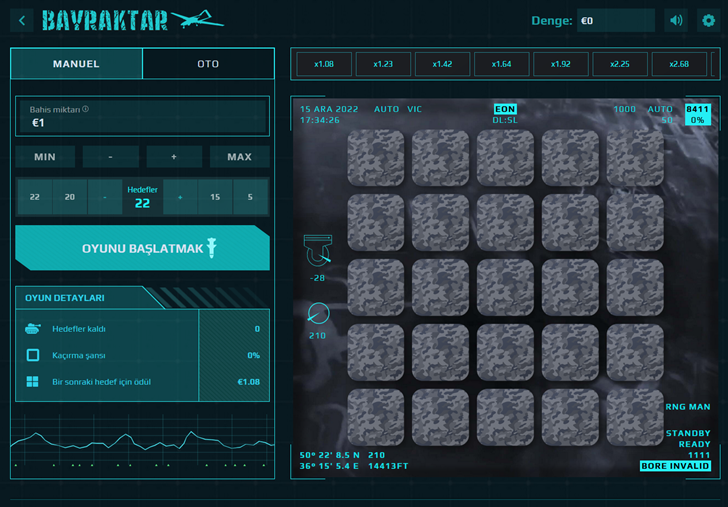Click the 14413FT altitude readout
Screen dimensions: 728x507
(x=388, y=466)
